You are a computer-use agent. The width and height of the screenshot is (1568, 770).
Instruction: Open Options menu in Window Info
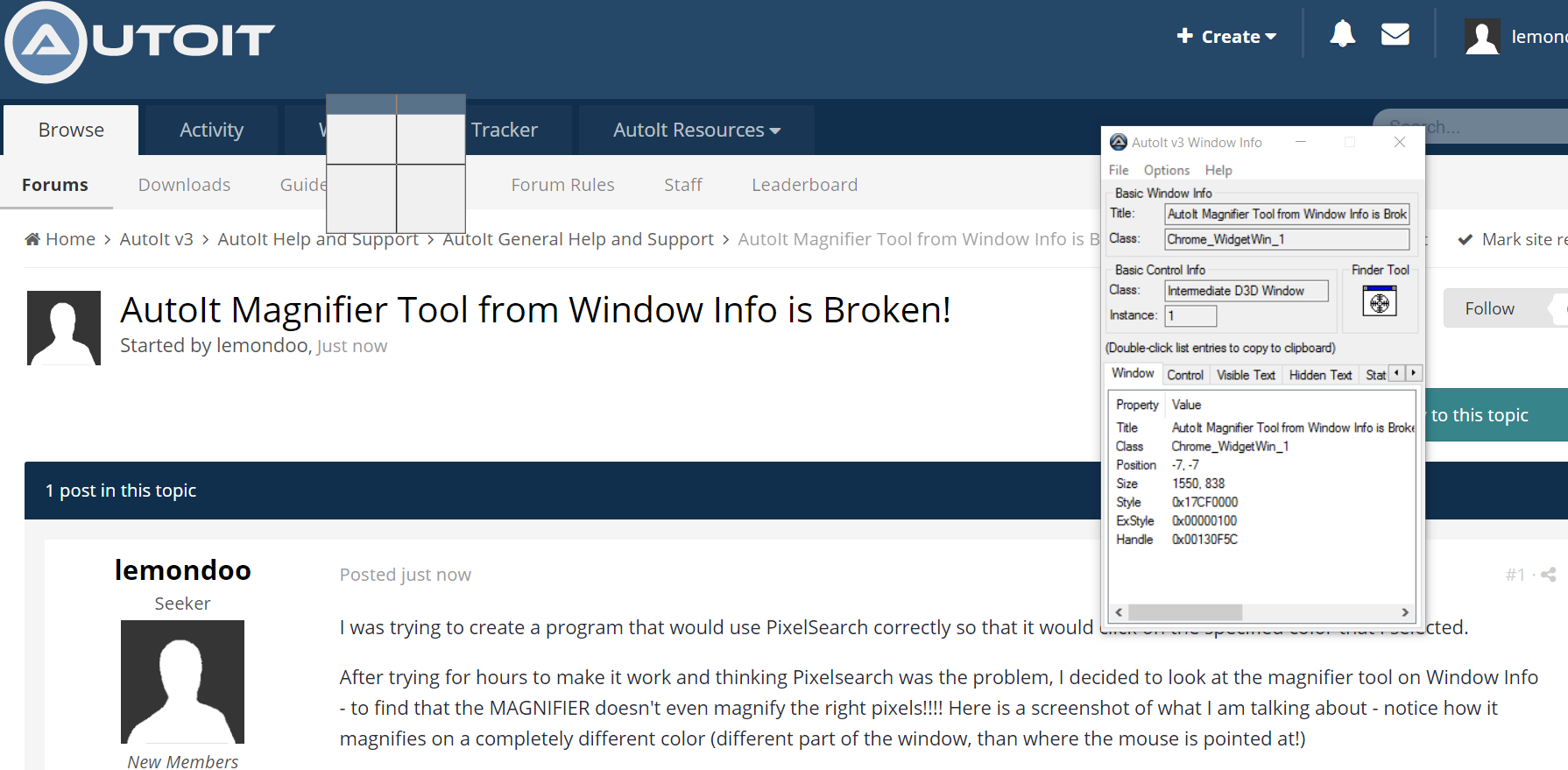click(x=1167, y=170)
